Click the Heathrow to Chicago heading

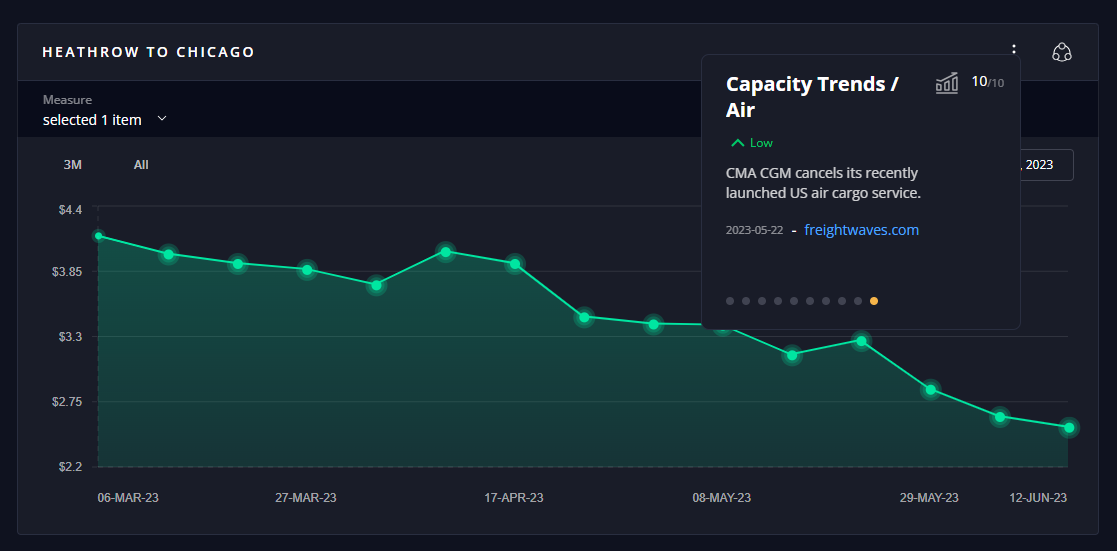click(148, 52)
